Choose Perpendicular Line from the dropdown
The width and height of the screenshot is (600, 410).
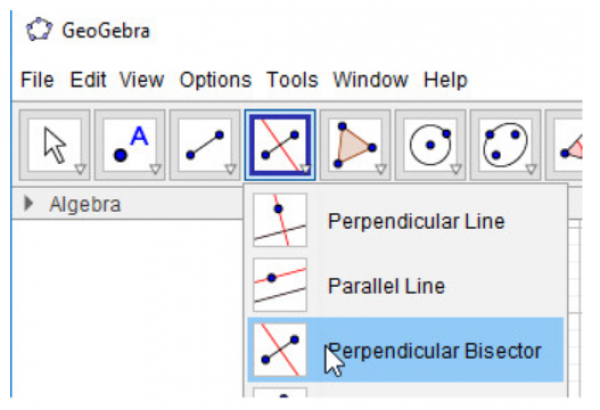click(x=417, y=221)
